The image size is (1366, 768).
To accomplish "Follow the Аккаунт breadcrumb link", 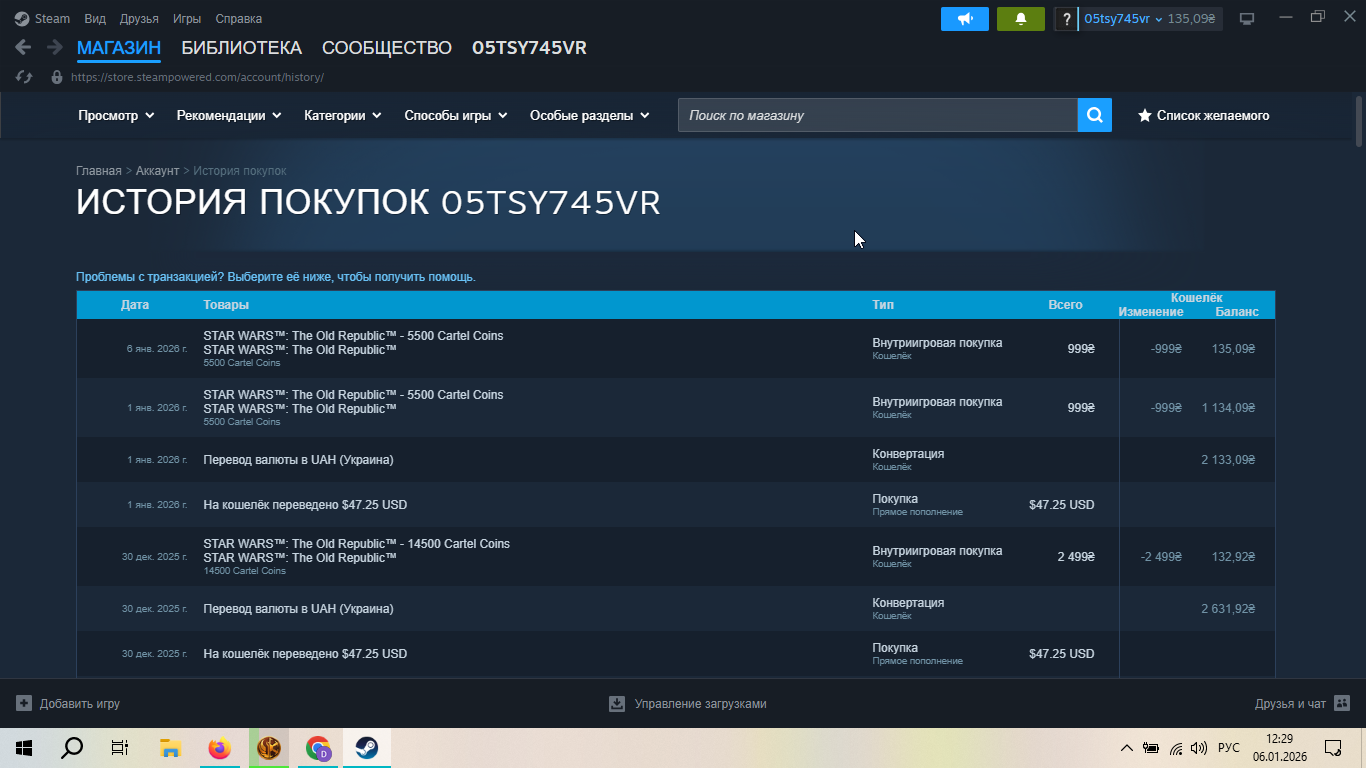I will click(x=157, y=171).
